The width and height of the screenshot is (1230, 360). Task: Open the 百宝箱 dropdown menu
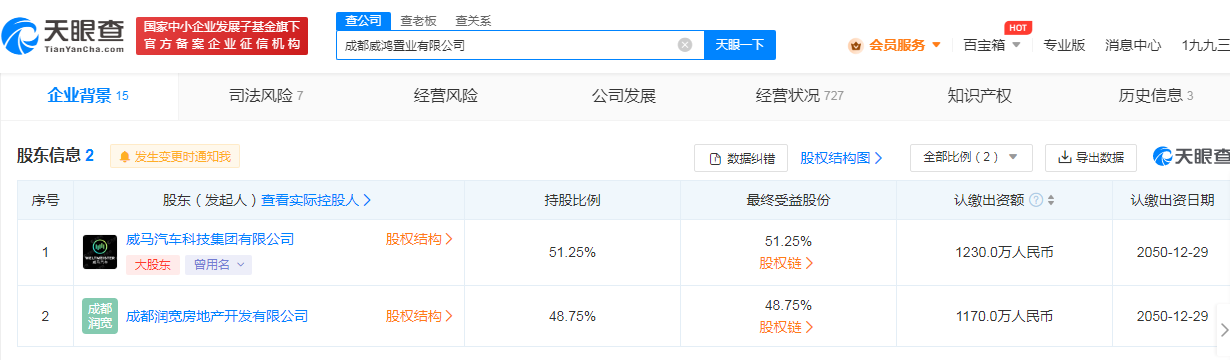pos(992,45)
